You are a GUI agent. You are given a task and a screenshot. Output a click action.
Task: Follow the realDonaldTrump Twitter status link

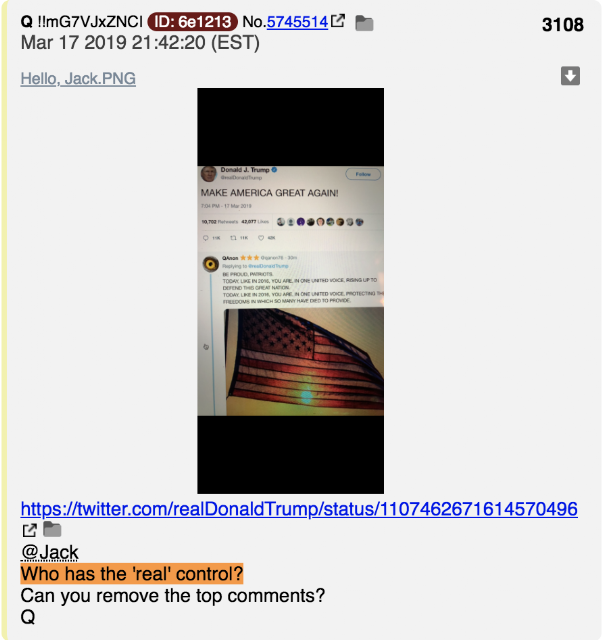(x=299, y=509)
